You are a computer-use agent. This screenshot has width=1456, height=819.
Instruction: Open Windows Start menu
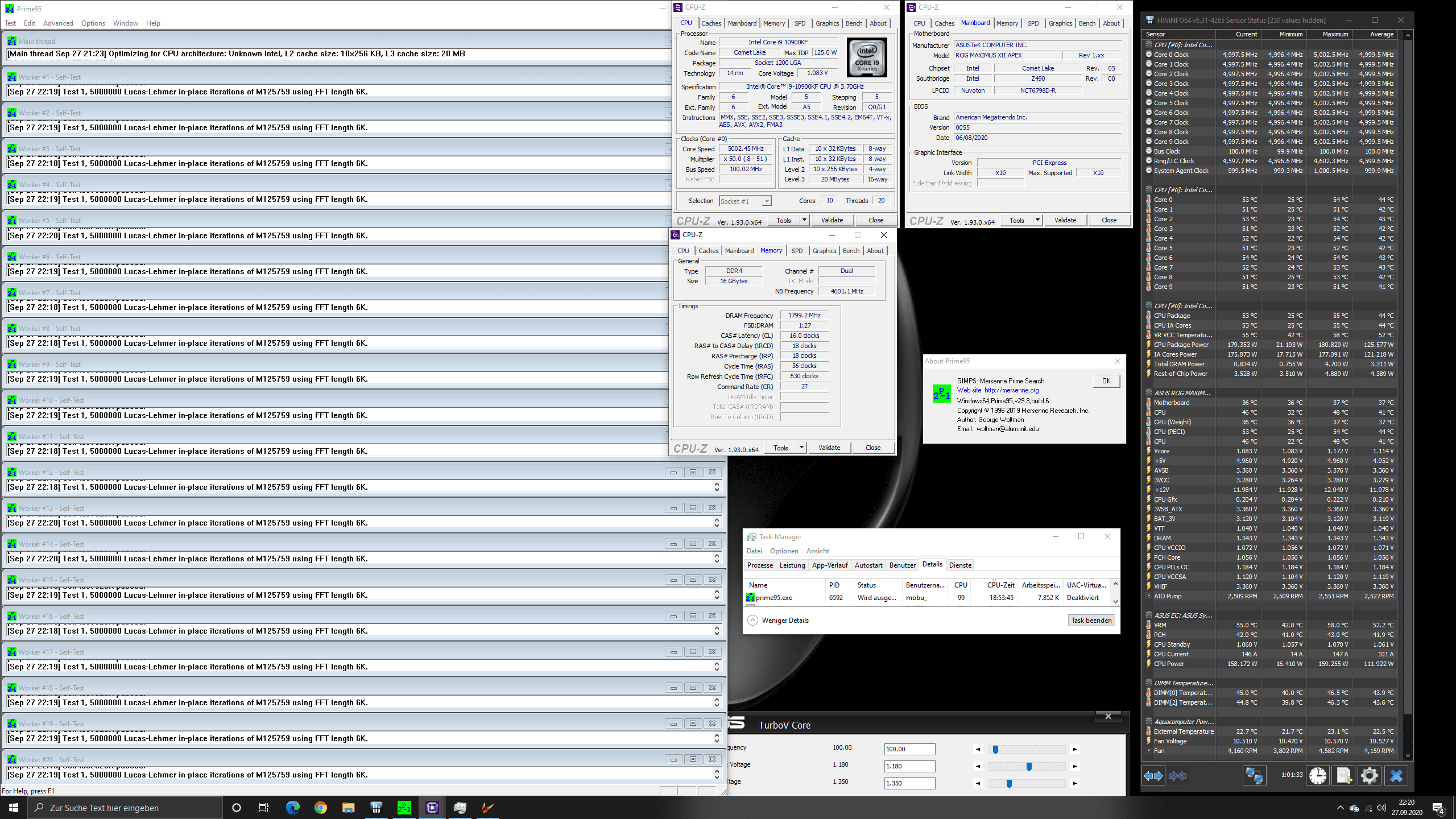tap(14, 808)
